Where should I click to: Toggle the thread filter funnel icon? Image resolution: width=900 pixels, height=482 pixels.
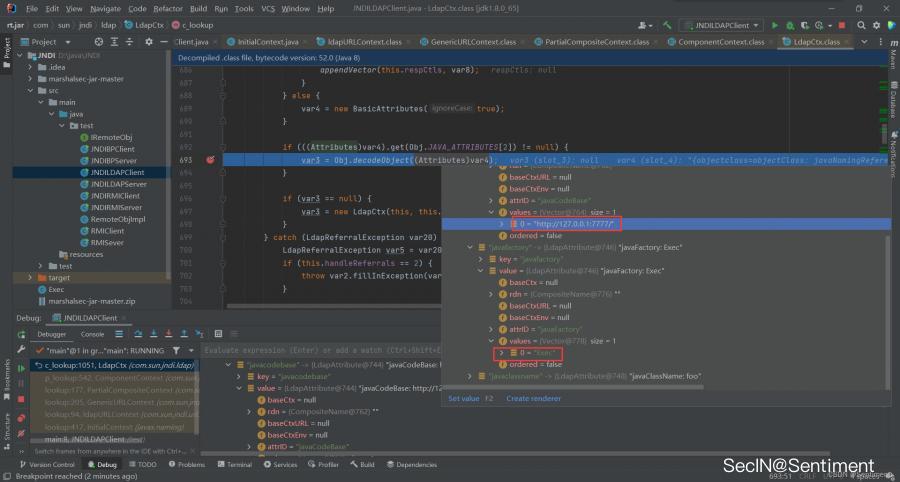[x=177, y=351]
